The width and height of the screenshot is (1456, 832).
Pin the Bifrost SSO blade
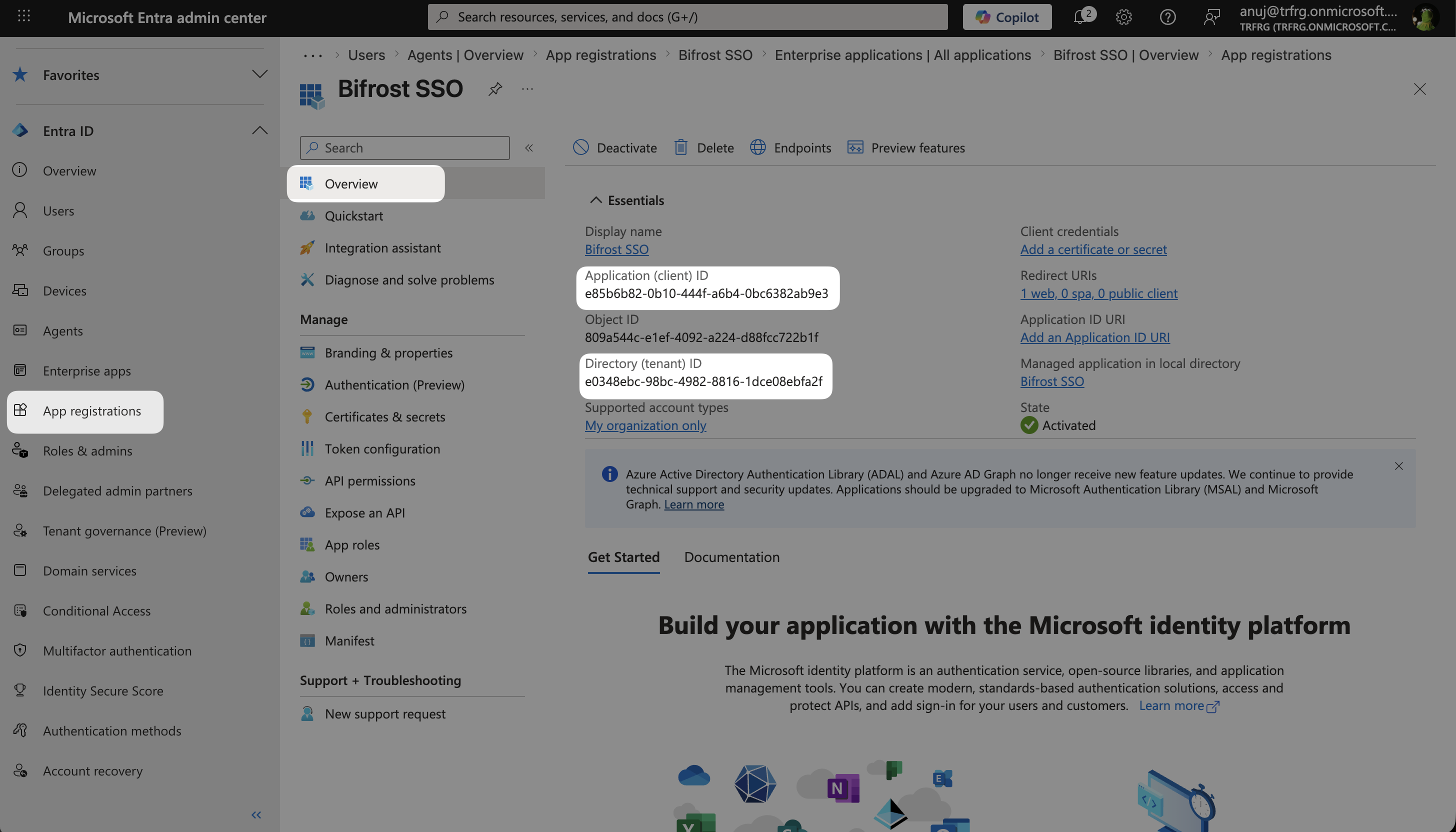[x=495, y=88]
